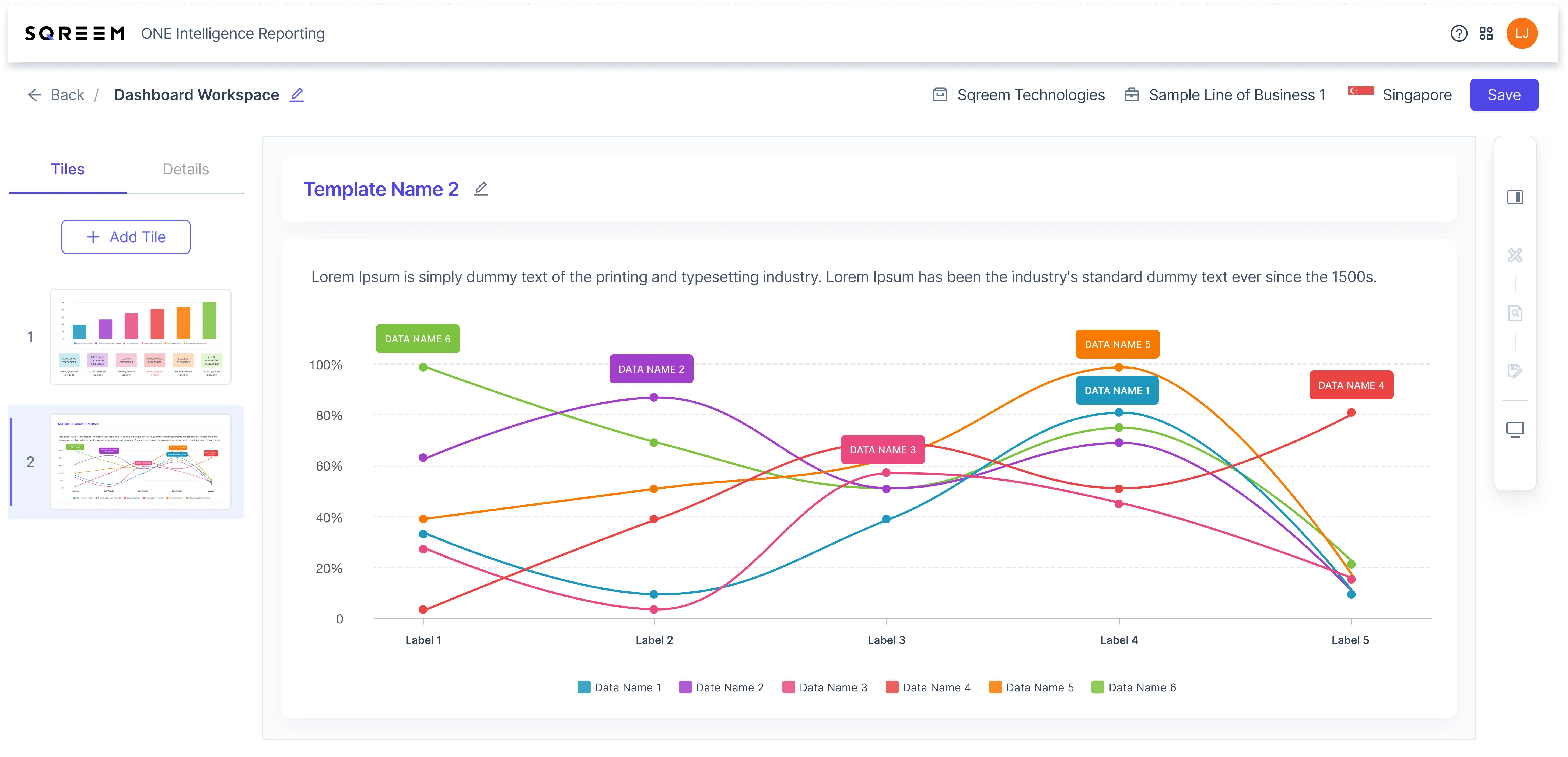Open the help question mark icon
The image size is (1568, 757).
point(1458,33)
